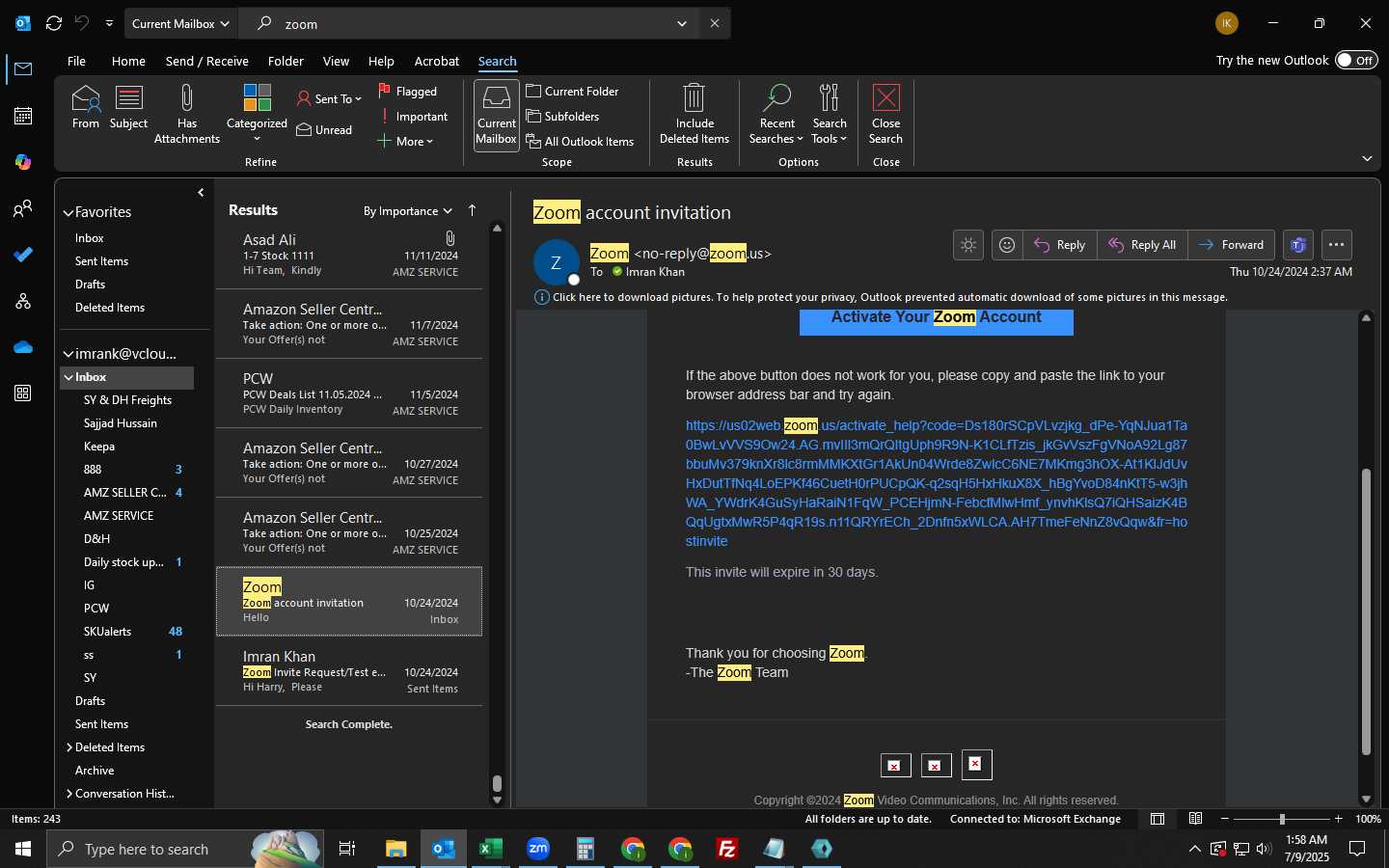This screenshot has height=868, width=1389.
Task: Open Sent To dropdown
Action: [x=329, y=98]
